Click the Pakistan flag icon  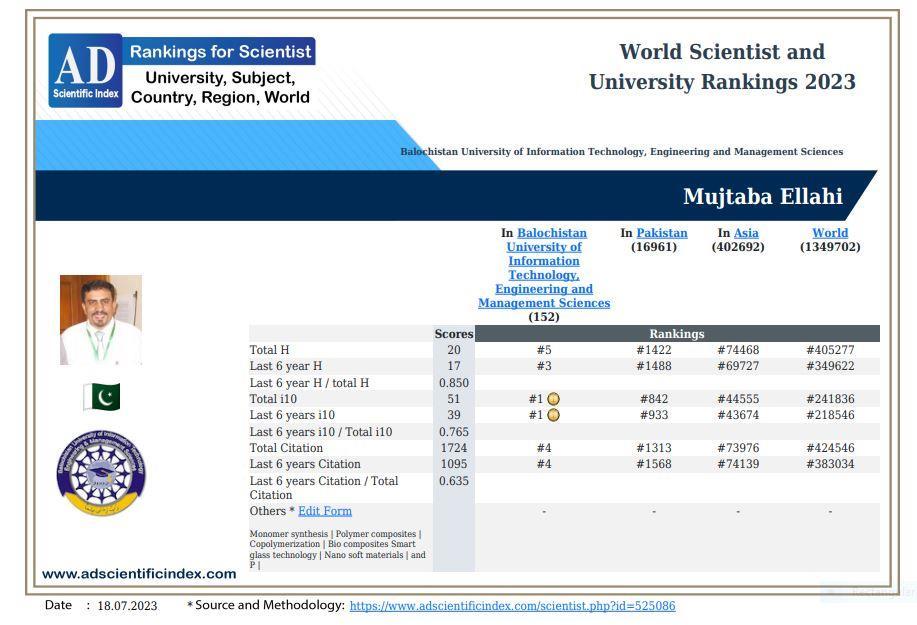click(x=102, y=397)
